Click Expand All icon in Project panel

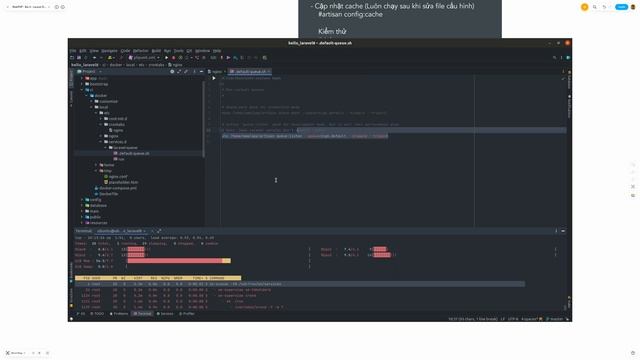179,71
